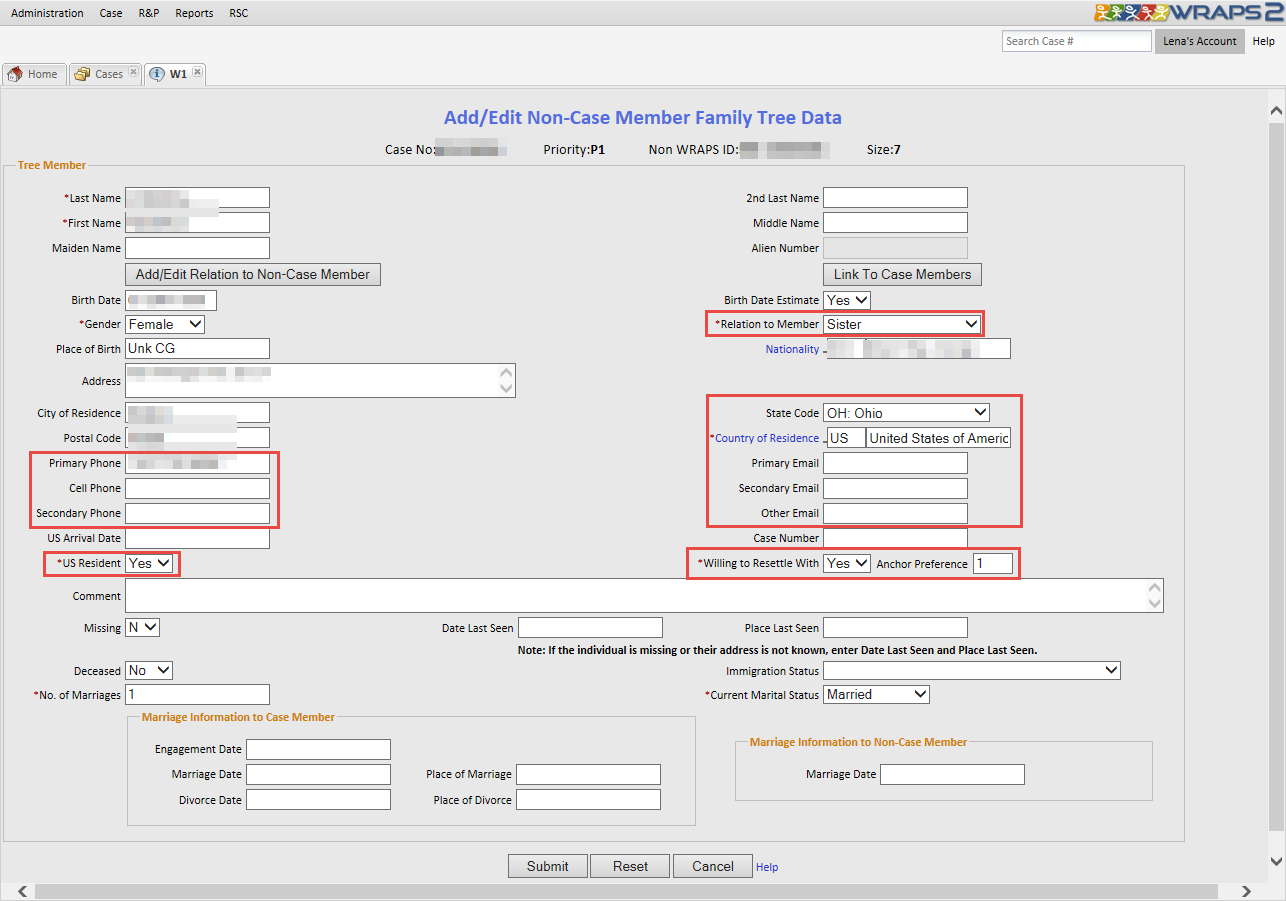Open the Administration menu

47,13
